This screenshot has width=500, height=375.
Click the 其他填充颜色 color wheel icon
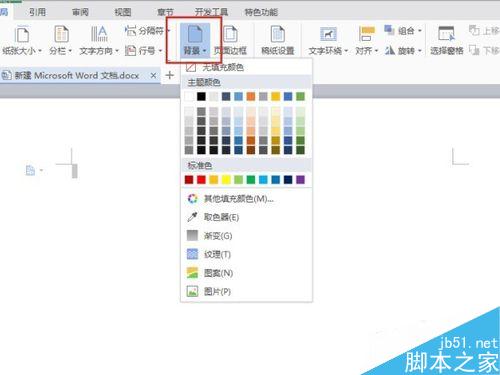click(x=192, y=199)
